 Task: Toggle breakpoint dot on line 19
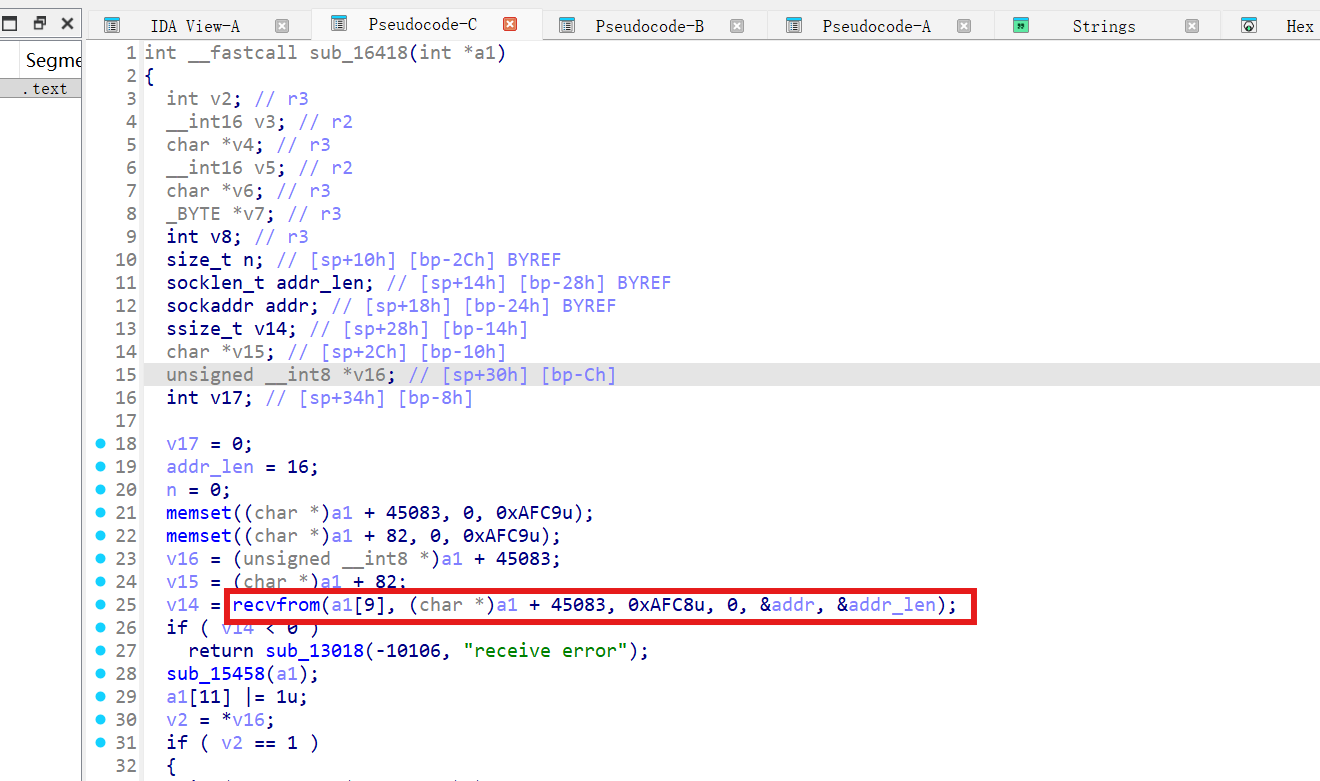[100, 466]
